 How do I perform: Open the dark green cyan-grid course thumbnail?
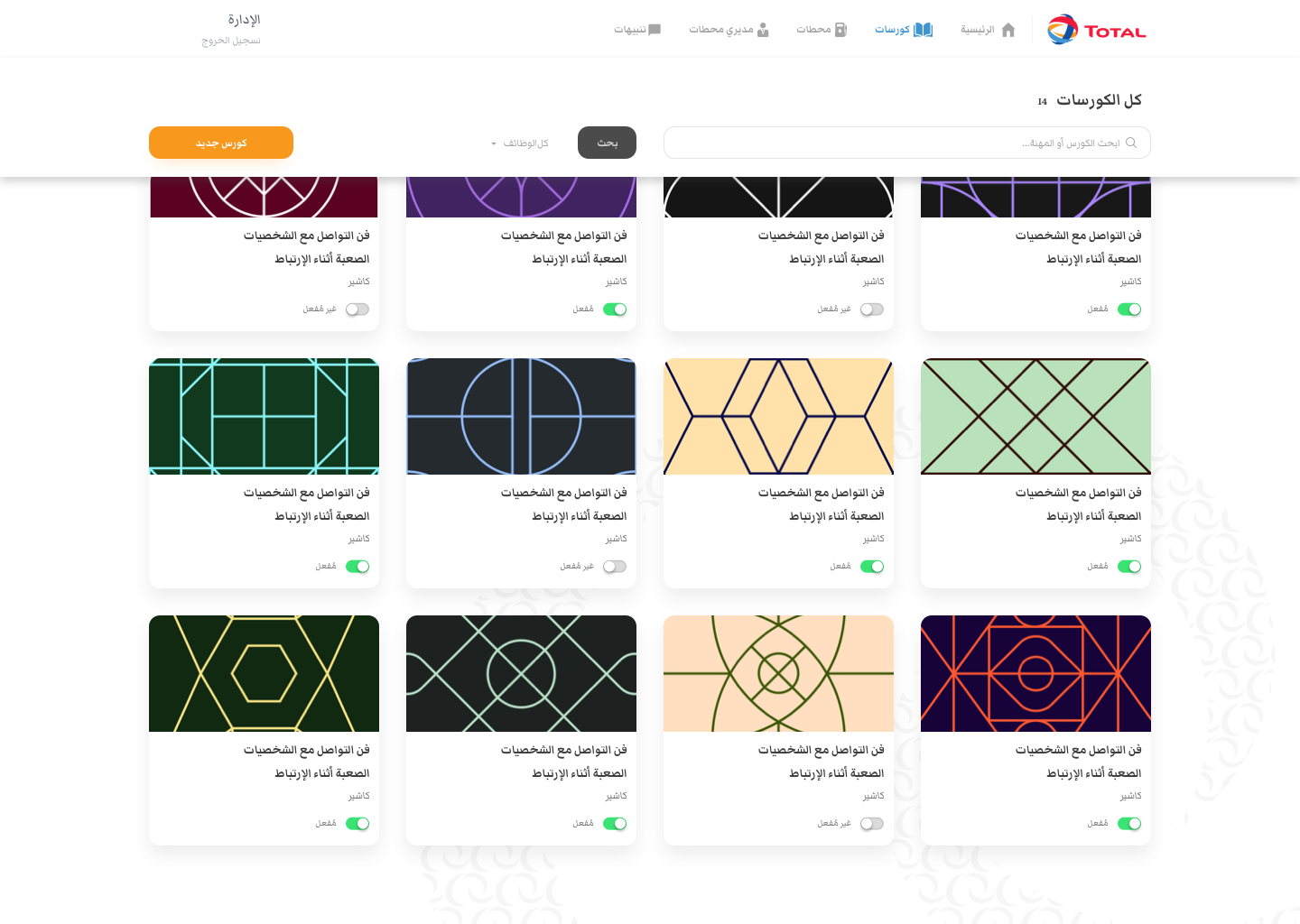tap(264, 416)
